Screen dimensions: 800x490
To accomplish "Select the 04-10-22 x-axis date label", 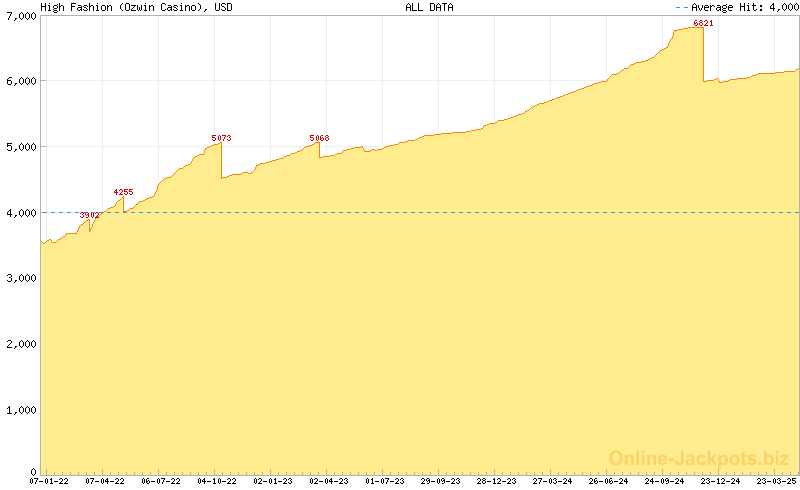I will 217,481.
